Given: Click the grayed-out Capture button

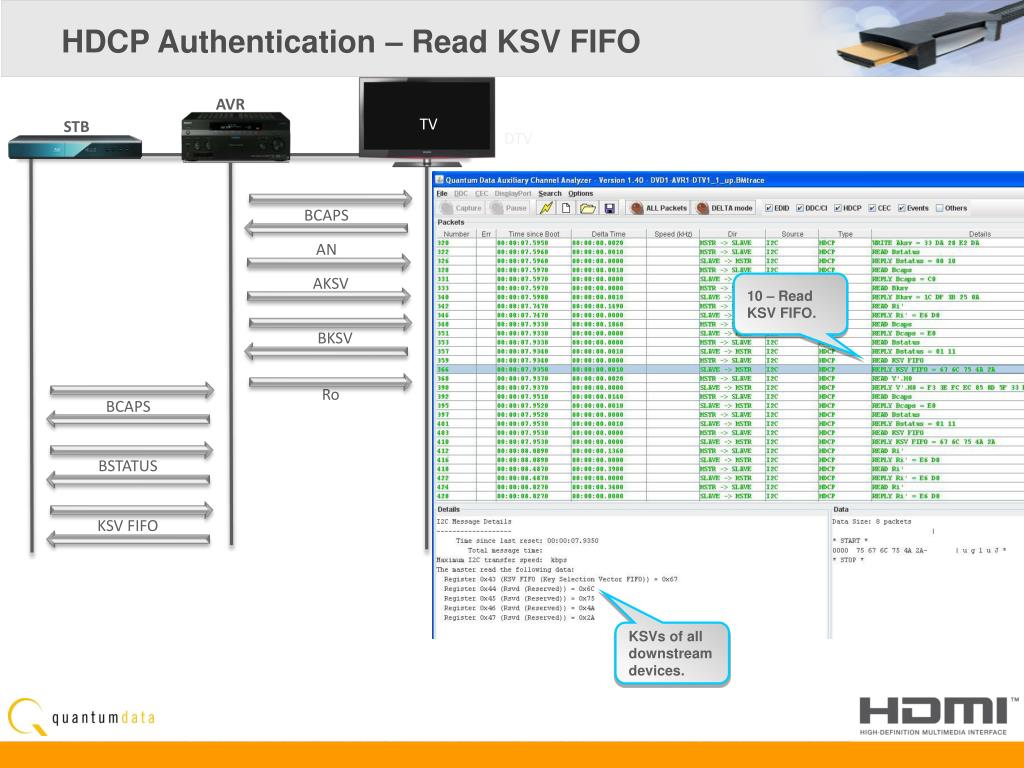Looking at the screenshot, I should coord(461,208).
